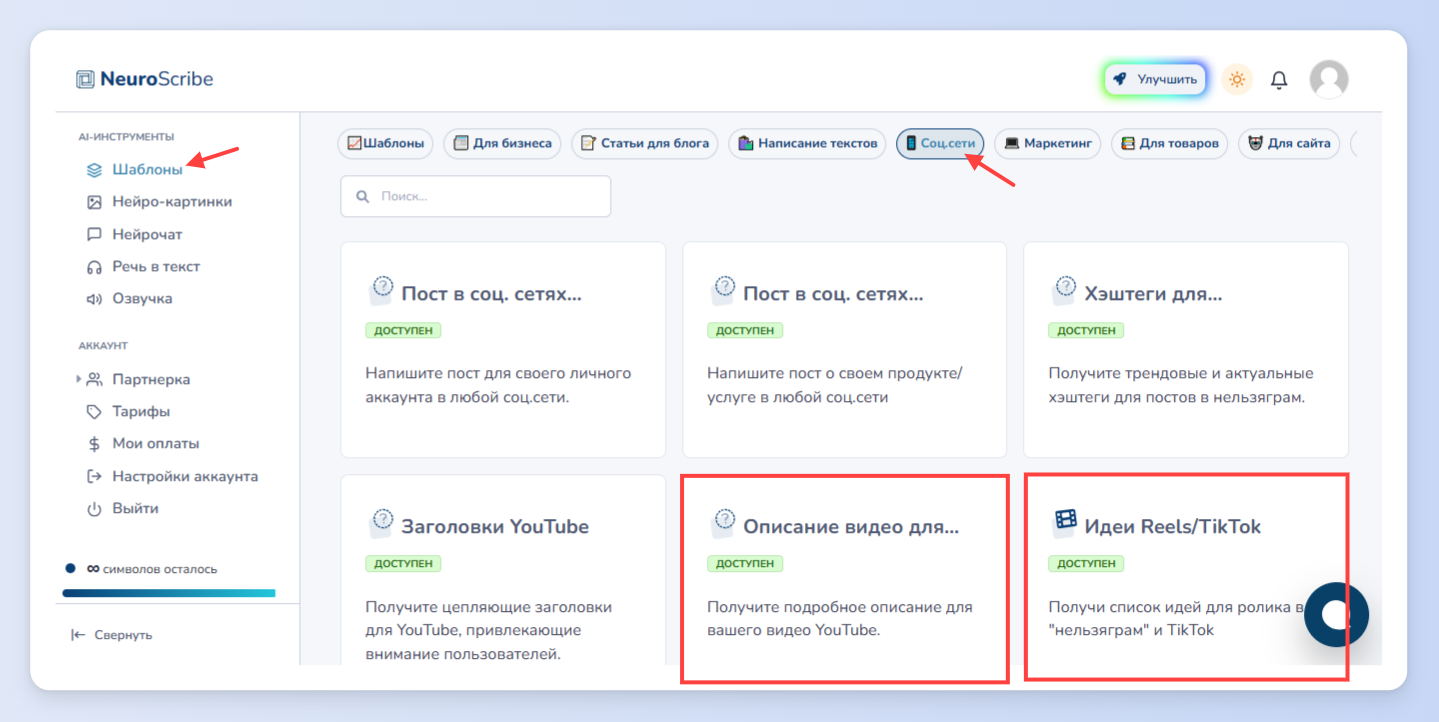Open the user avatar menu
This screenshot has height=722, width=1439.
tap(1329, 79)
